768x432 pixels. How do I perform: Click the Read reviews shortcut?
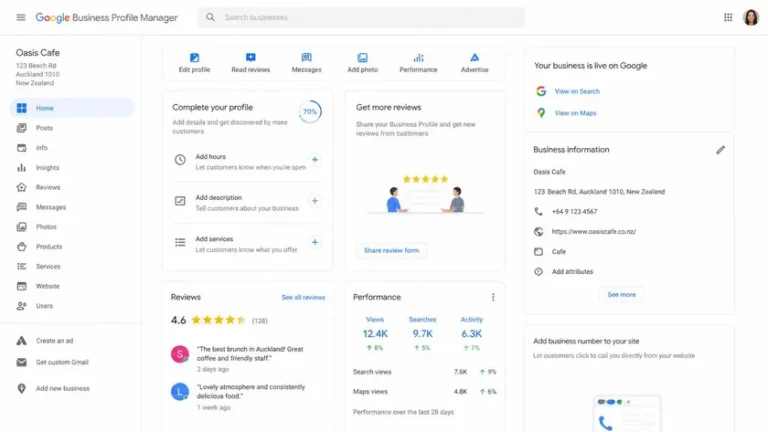251,63
